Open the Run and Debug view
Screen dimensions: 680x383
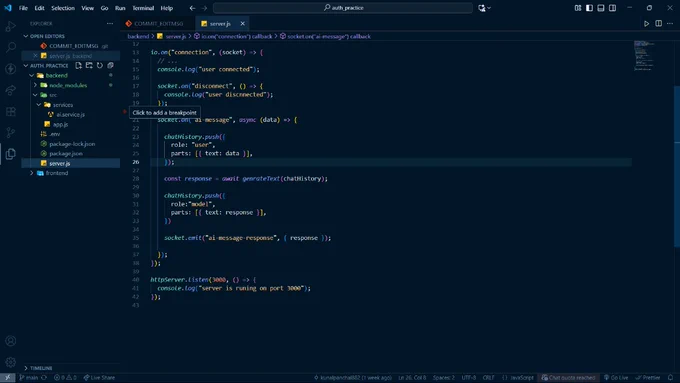10,26
